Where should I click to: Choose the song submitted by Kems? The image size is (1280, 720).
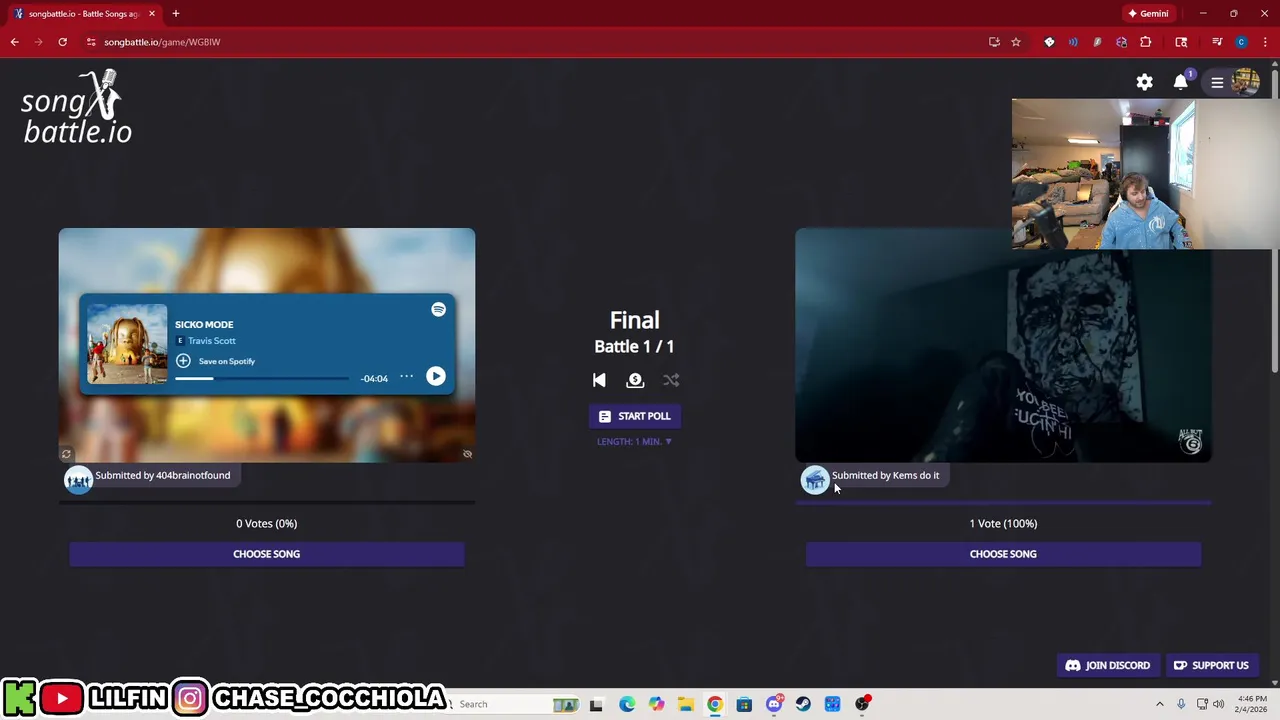point(1003,554)
